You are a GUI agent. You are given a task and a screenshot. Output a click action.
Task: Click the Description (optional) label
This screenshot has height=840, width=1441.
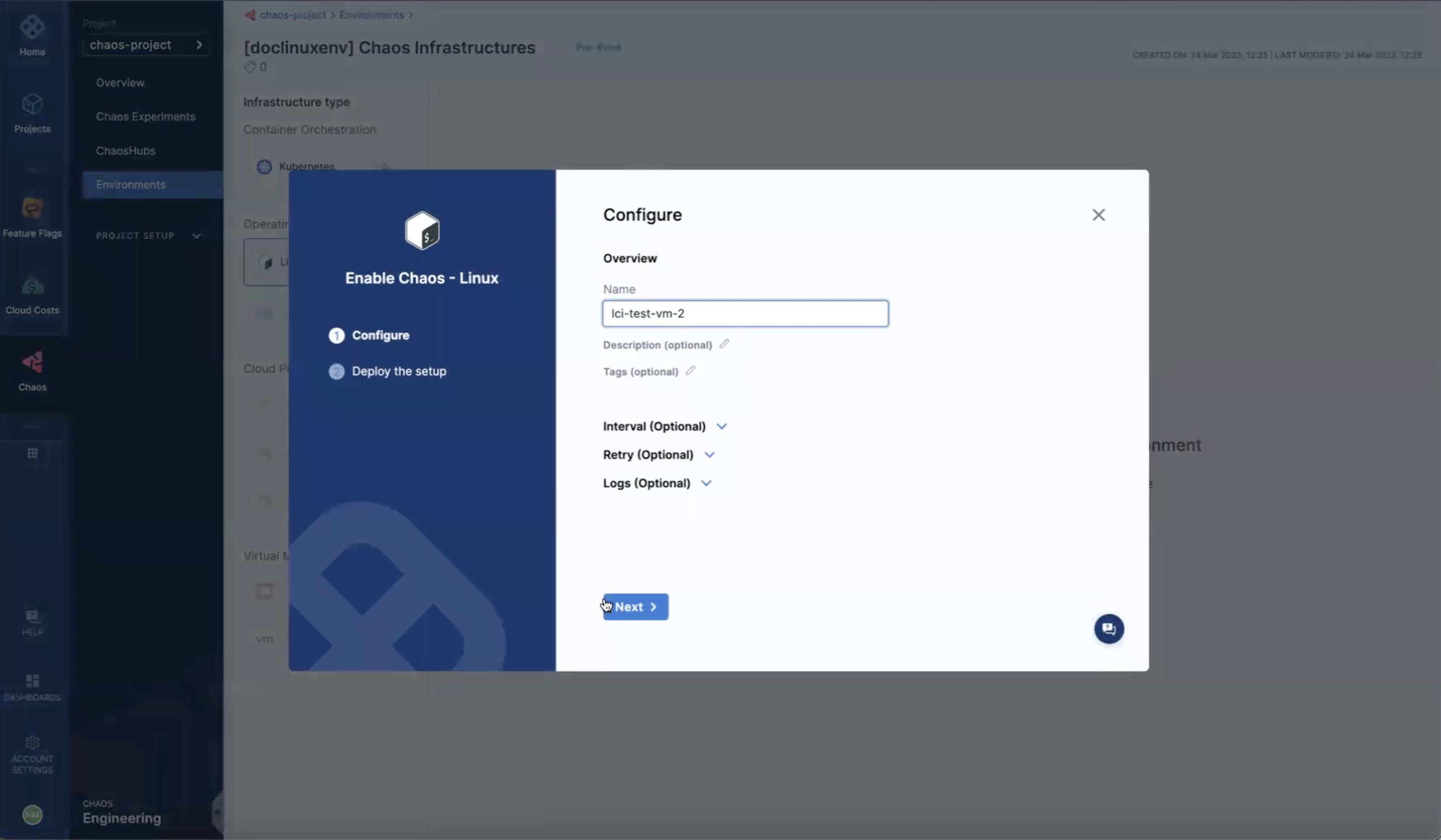tap(658, 345)
